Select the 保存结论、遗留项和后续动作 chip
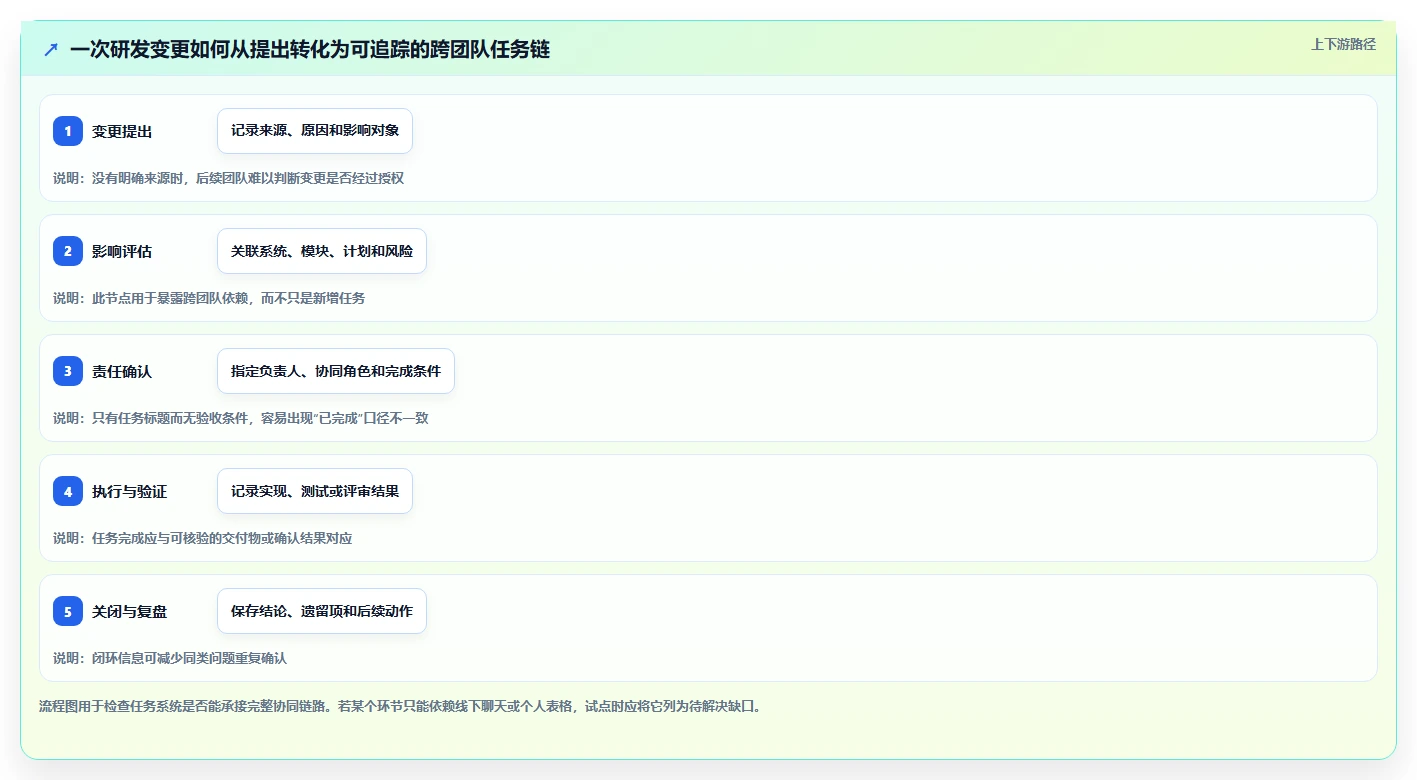1417x780 pixels. click(x=322, y=611)
